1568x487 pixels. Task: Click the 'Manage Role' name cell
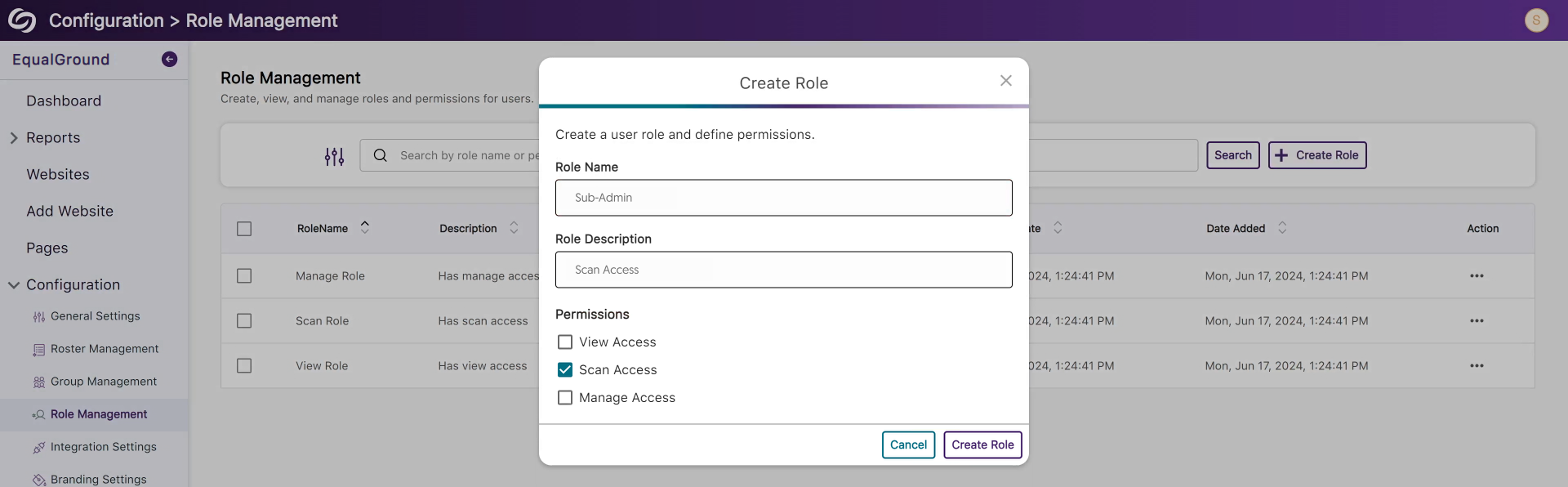tap(330, 276)
